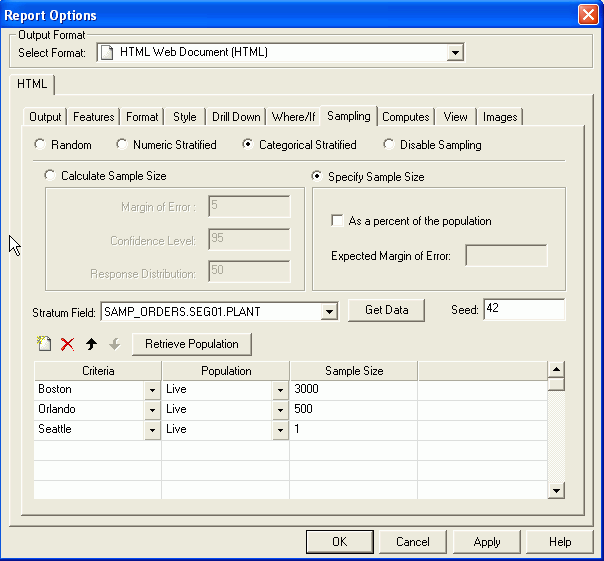The image size is (604, 561).
Task: Click the Criteria column header
Action: pyautogui.click(x=98, y=371)
